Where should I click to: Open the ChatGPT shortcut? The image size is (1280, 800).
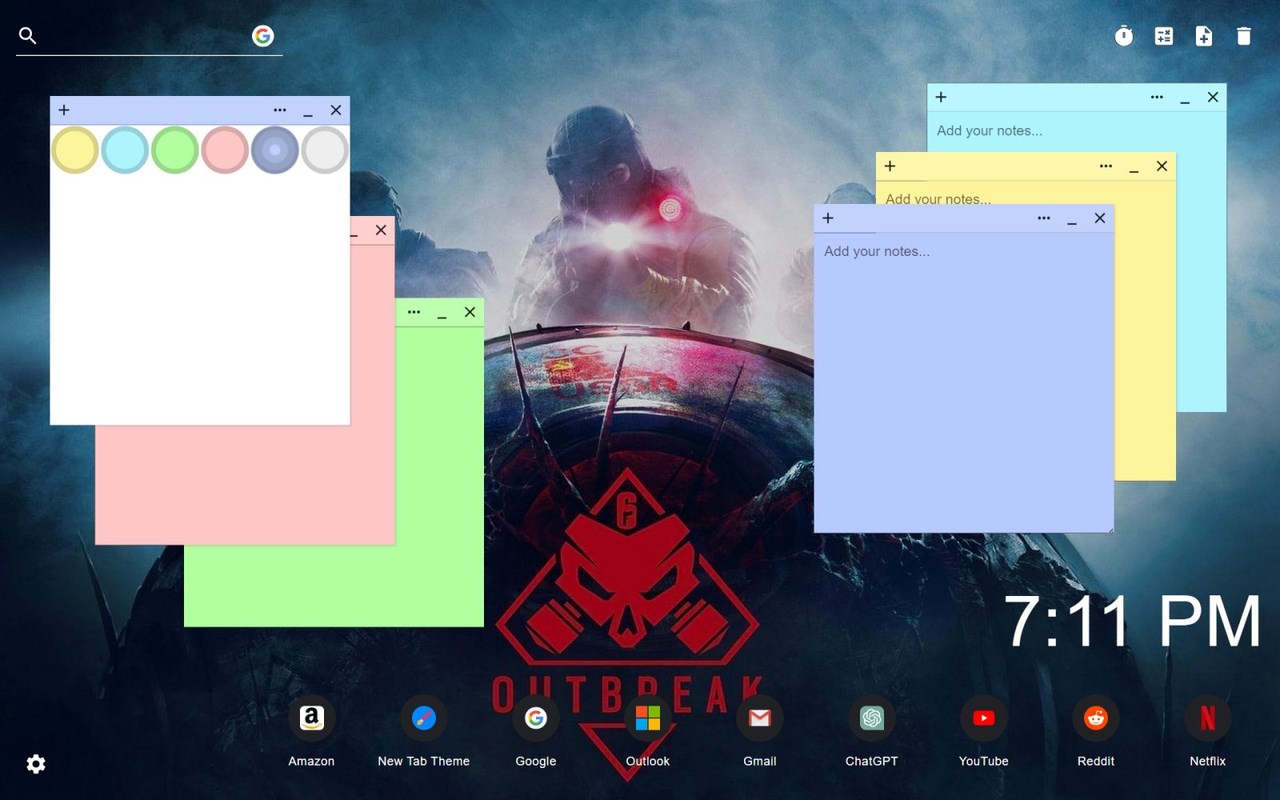point(872,718)
